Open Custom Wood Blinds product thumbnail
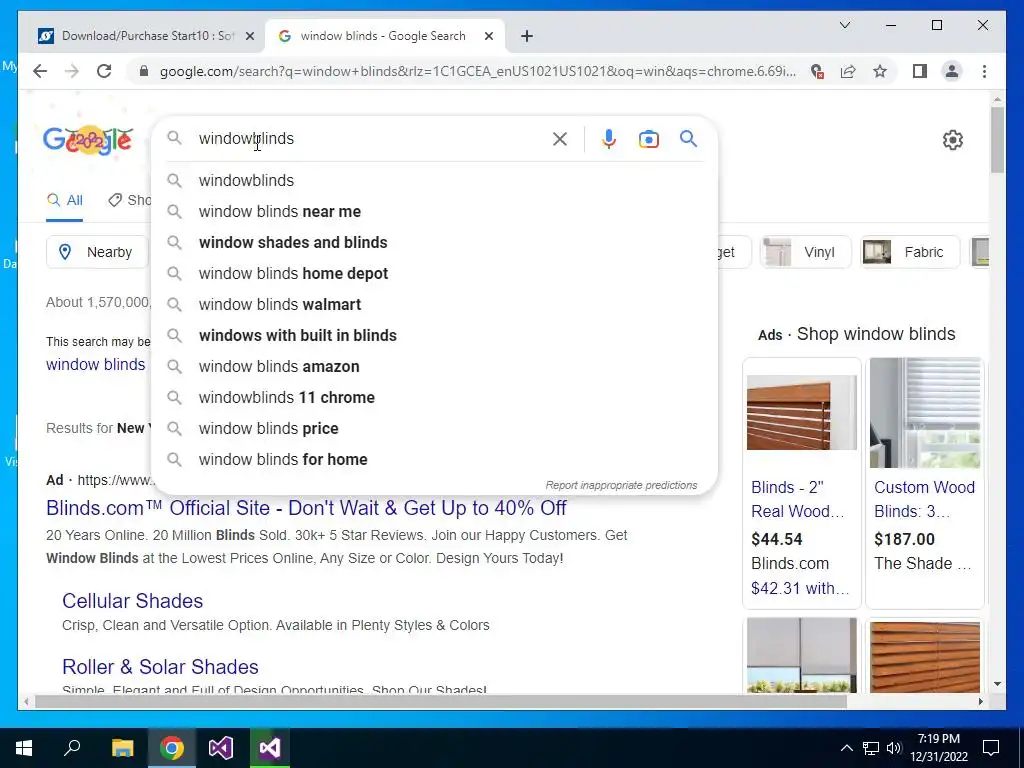 click(x=925, y=413)
